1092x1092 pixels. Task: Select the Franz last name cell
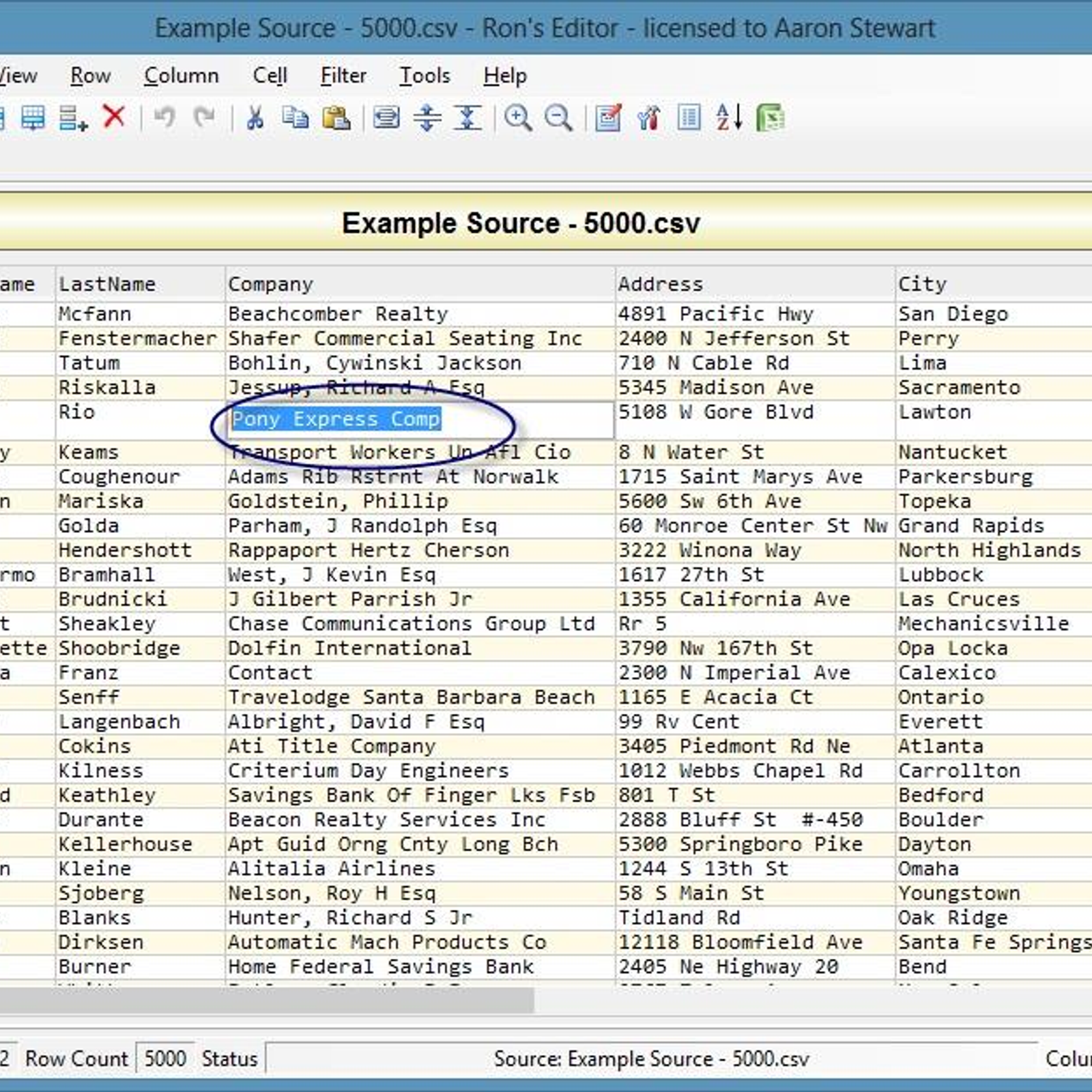140,673
